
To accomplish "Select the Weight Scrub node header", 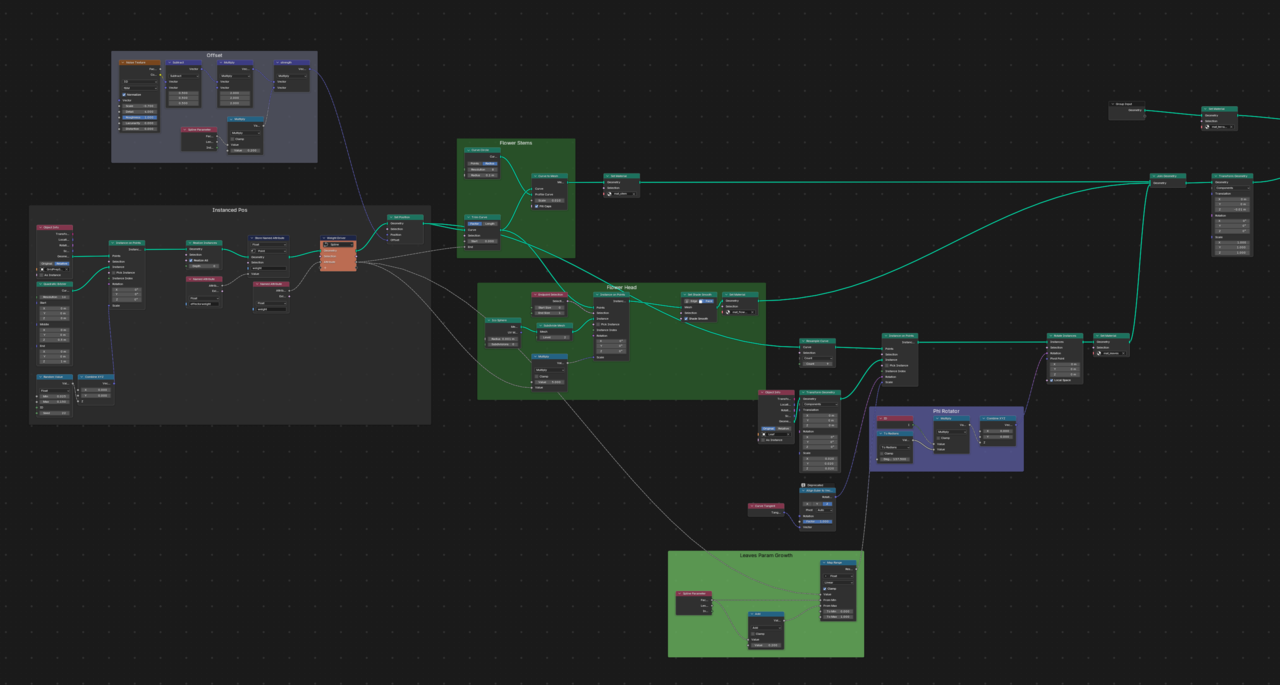I will click(x=338, y=238).
